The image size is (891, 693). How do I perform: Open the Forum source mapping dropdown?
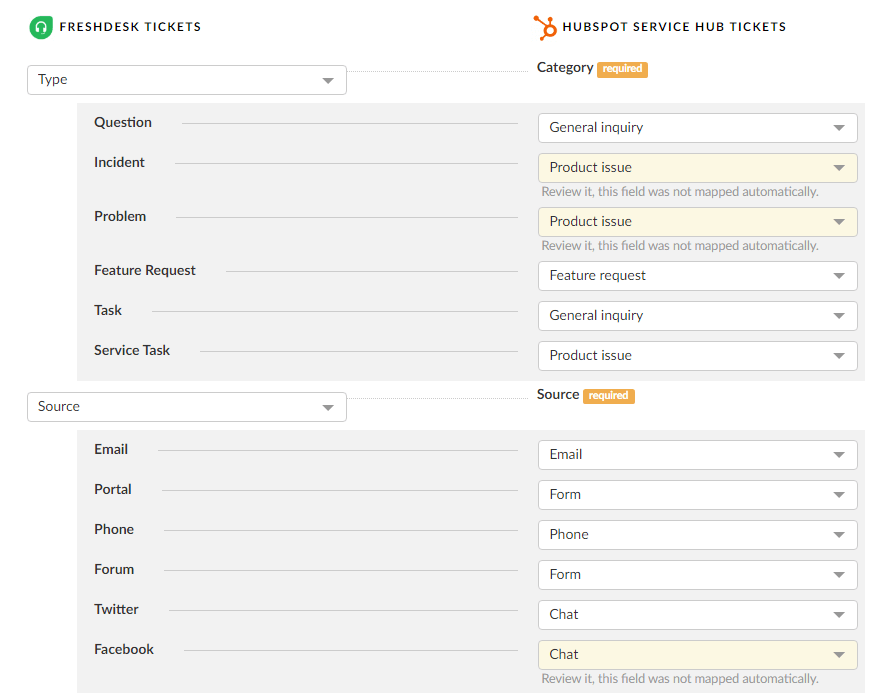click(698, 575)
